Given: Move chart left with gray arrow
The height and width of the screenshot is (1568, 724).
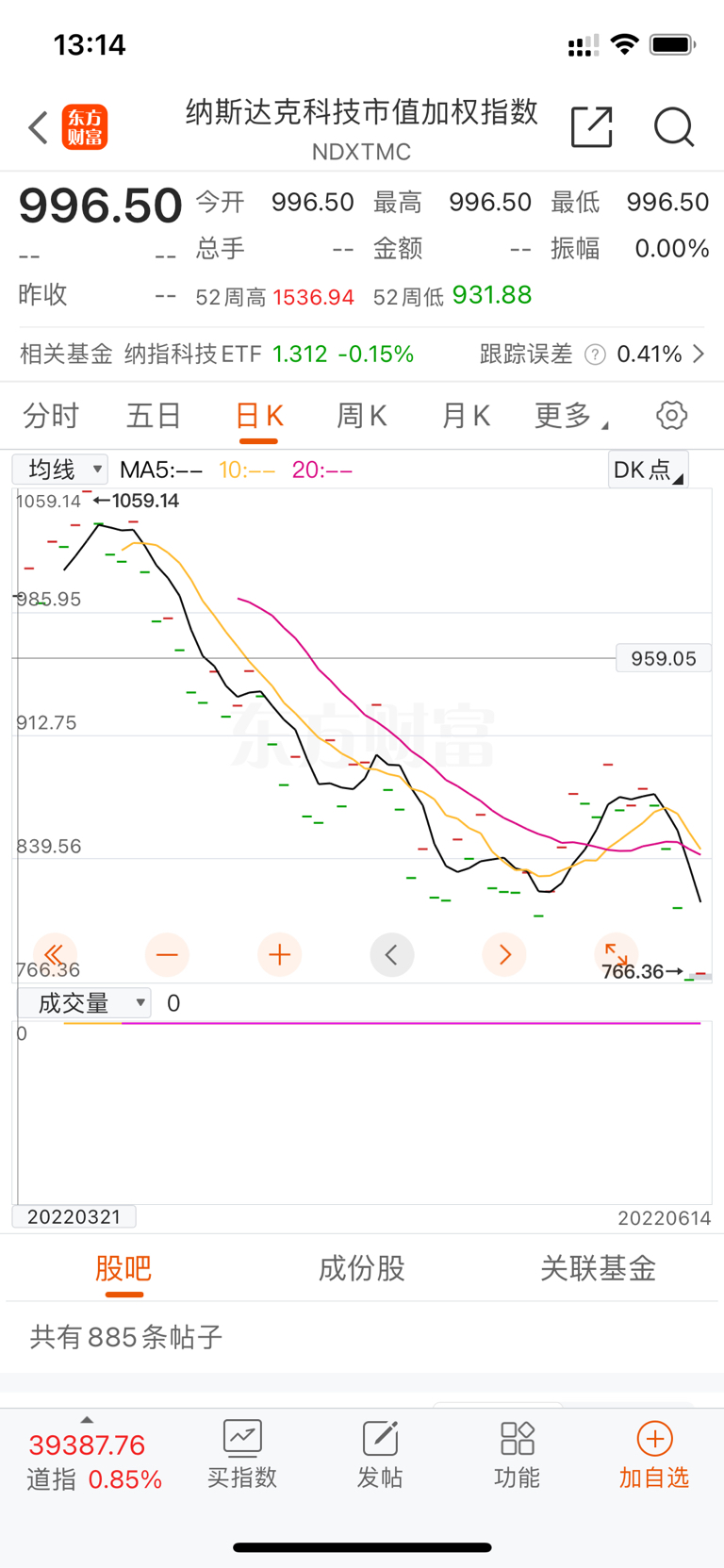Looking at the screenshot, I should click(x=392, y=955).
